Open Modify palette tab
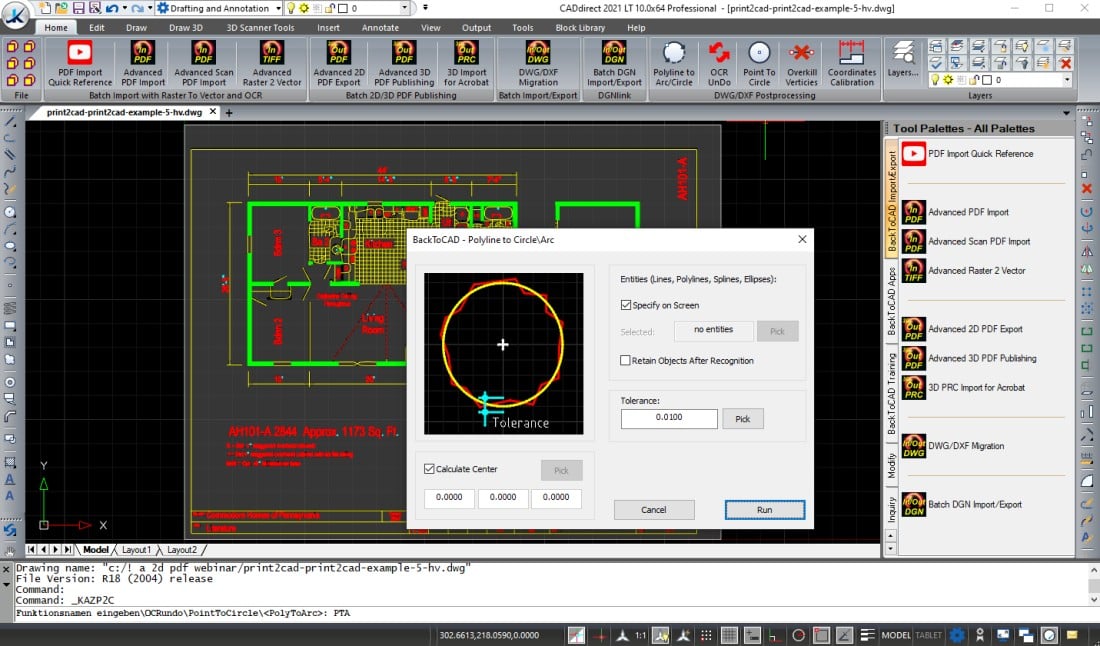 [892, 465]
